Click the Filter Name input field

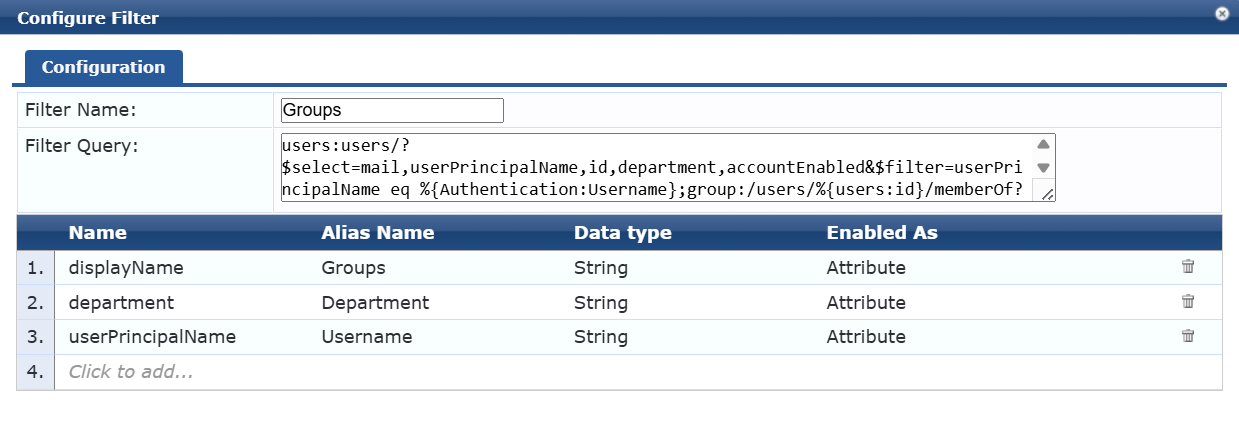pyautogui.click(x=392, y=110)
